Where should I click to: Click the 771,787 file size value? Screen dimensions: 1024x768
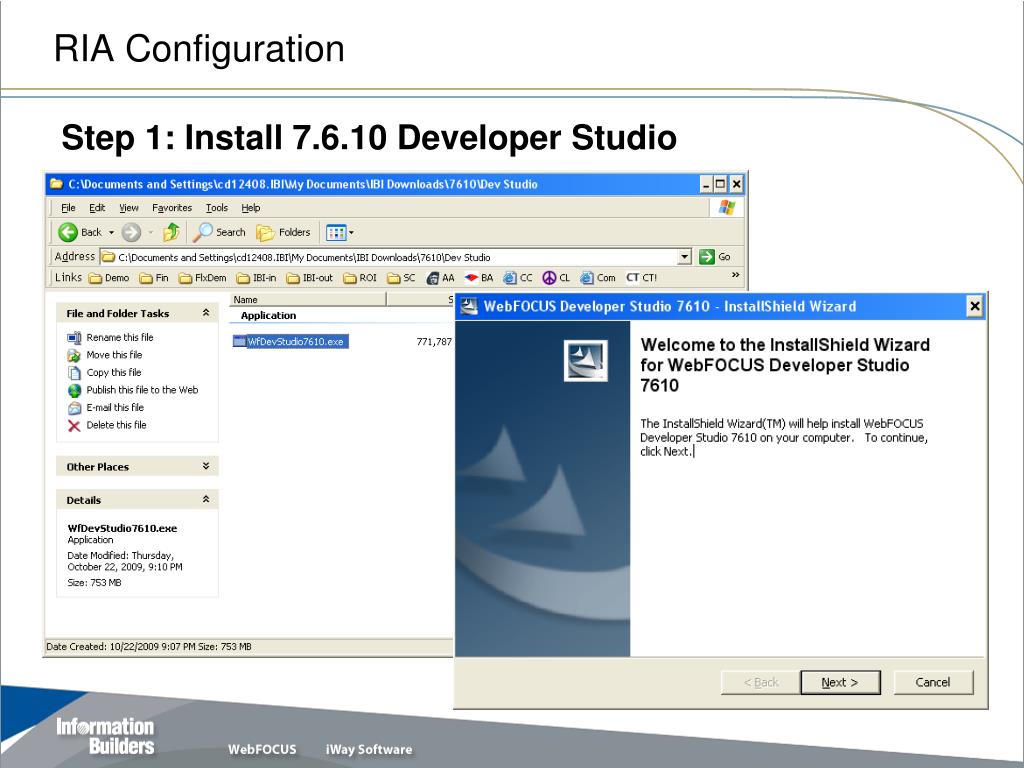pyautogui.click(x=434, y=342)
